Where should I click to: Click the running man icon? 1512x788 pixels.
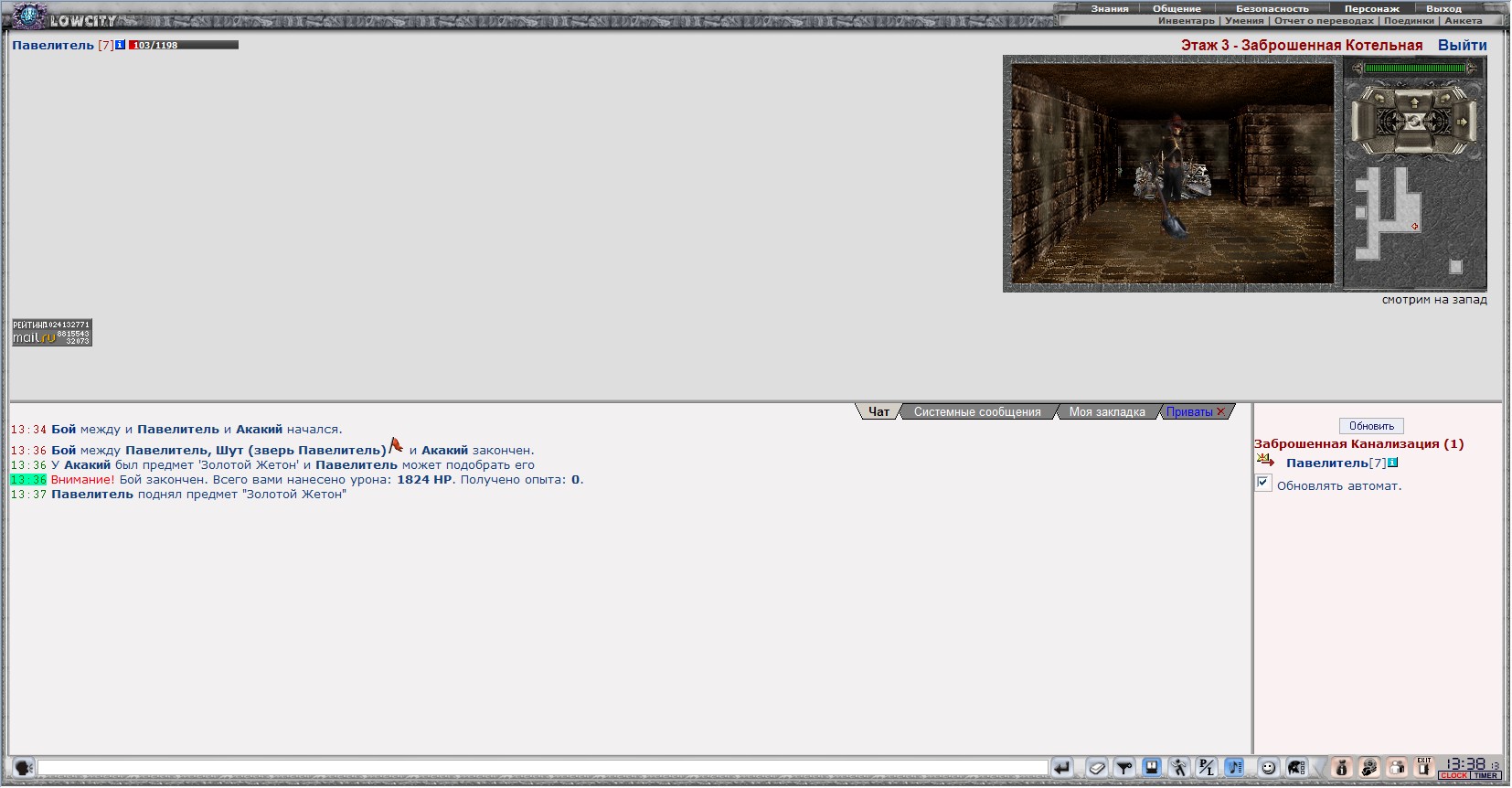(1178, 768)
